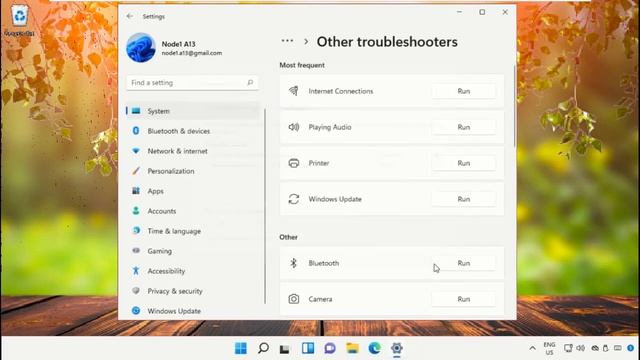
Task: Minimize the Settings window
Action: (x=460, y=12)
